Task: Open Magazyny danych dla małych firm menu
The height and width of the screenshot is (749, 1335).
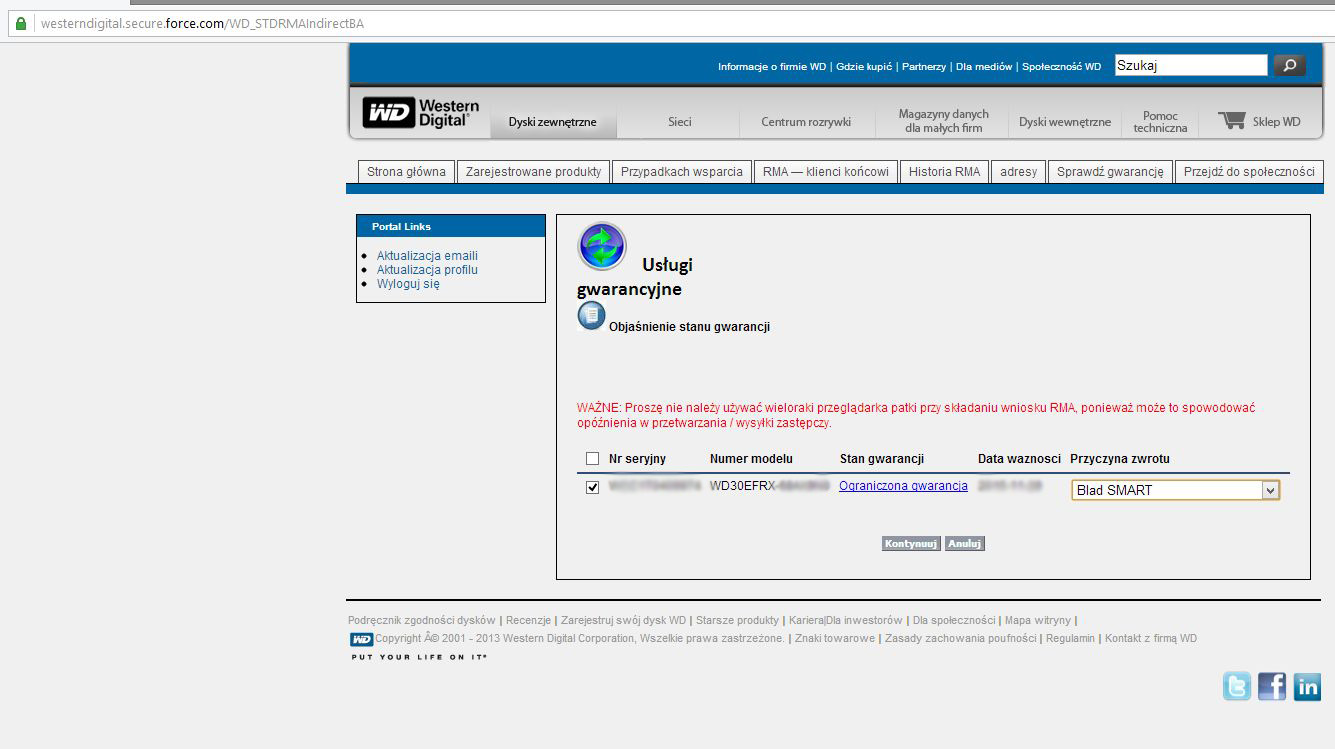Action: 943,121
